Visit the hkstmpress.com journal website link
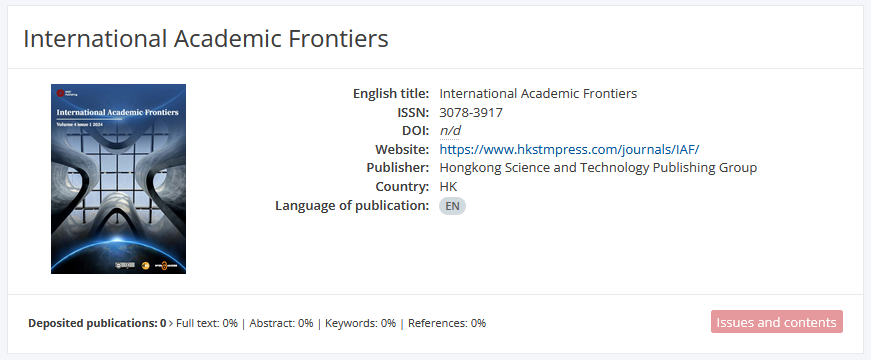The width and height of the screenshot is (871, 360). [x=569, y=149]
